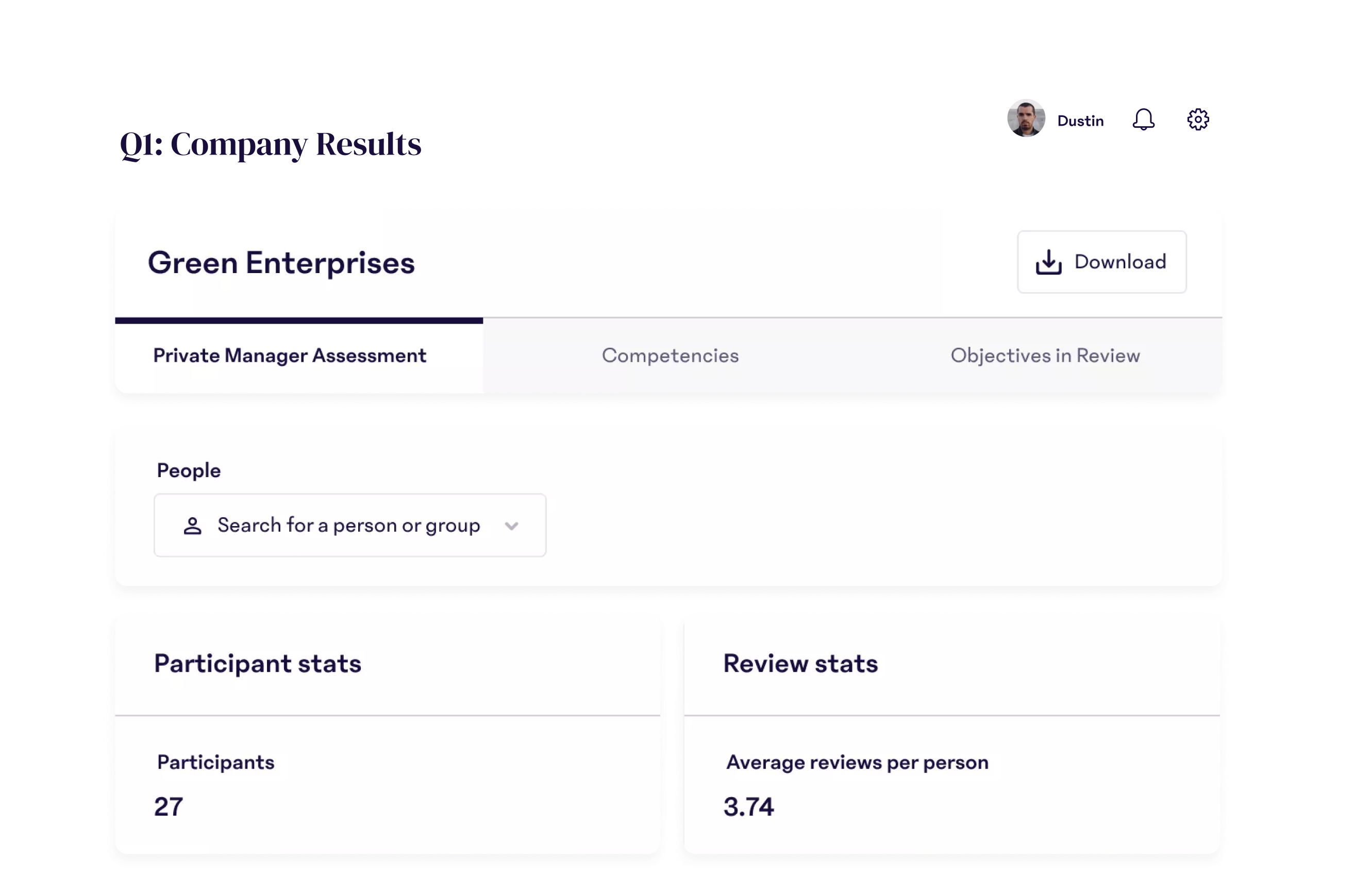Click the Q1: Company Results heading
Viewport: 1354px width, 896px height.
tap(271, 144)
